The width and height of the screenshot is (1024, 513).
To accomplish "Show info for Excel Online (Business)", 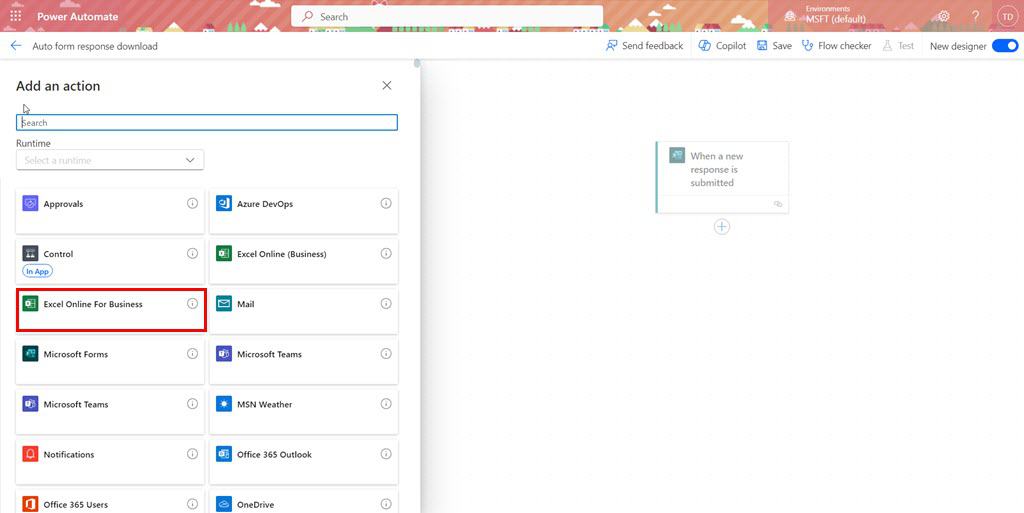I will pyautogui.click(x=386, y=253).
